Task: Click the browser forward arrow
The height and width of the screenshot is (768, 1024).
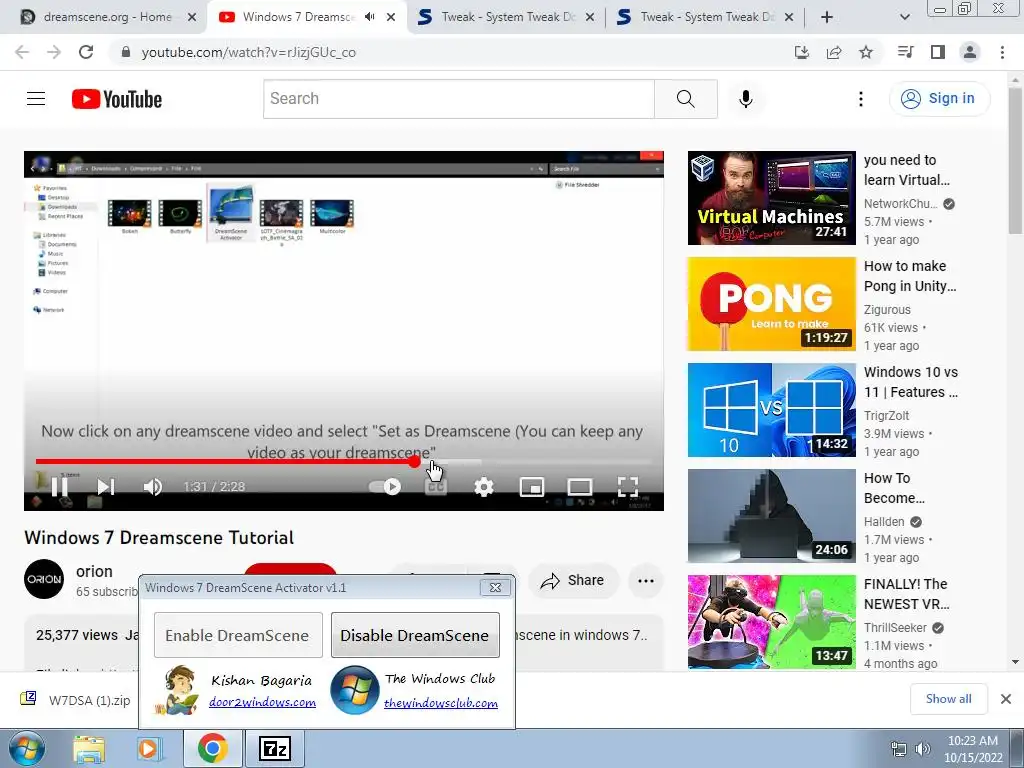Action: (x=54, y=52)
